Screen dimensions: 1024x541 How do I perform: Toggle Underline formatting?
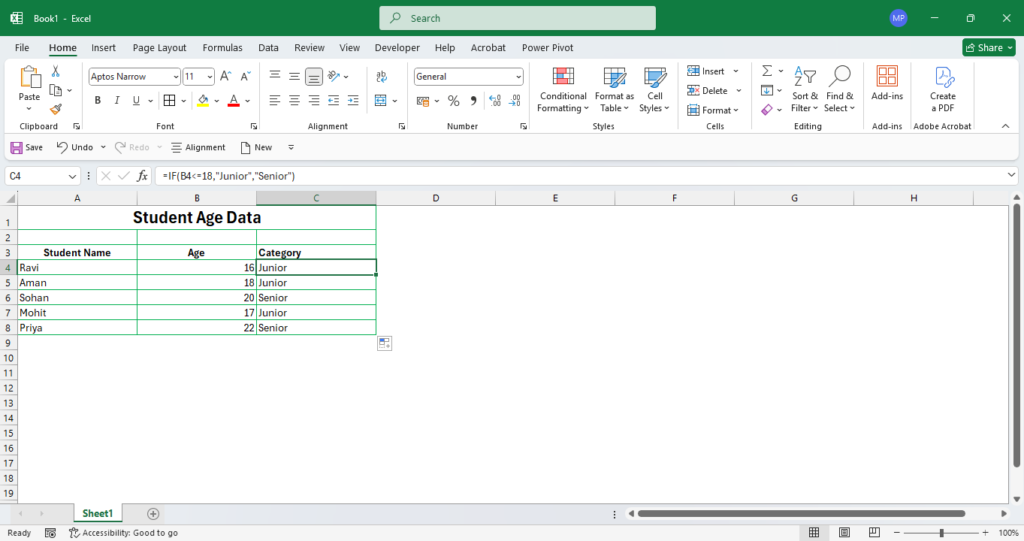point(136,101)
